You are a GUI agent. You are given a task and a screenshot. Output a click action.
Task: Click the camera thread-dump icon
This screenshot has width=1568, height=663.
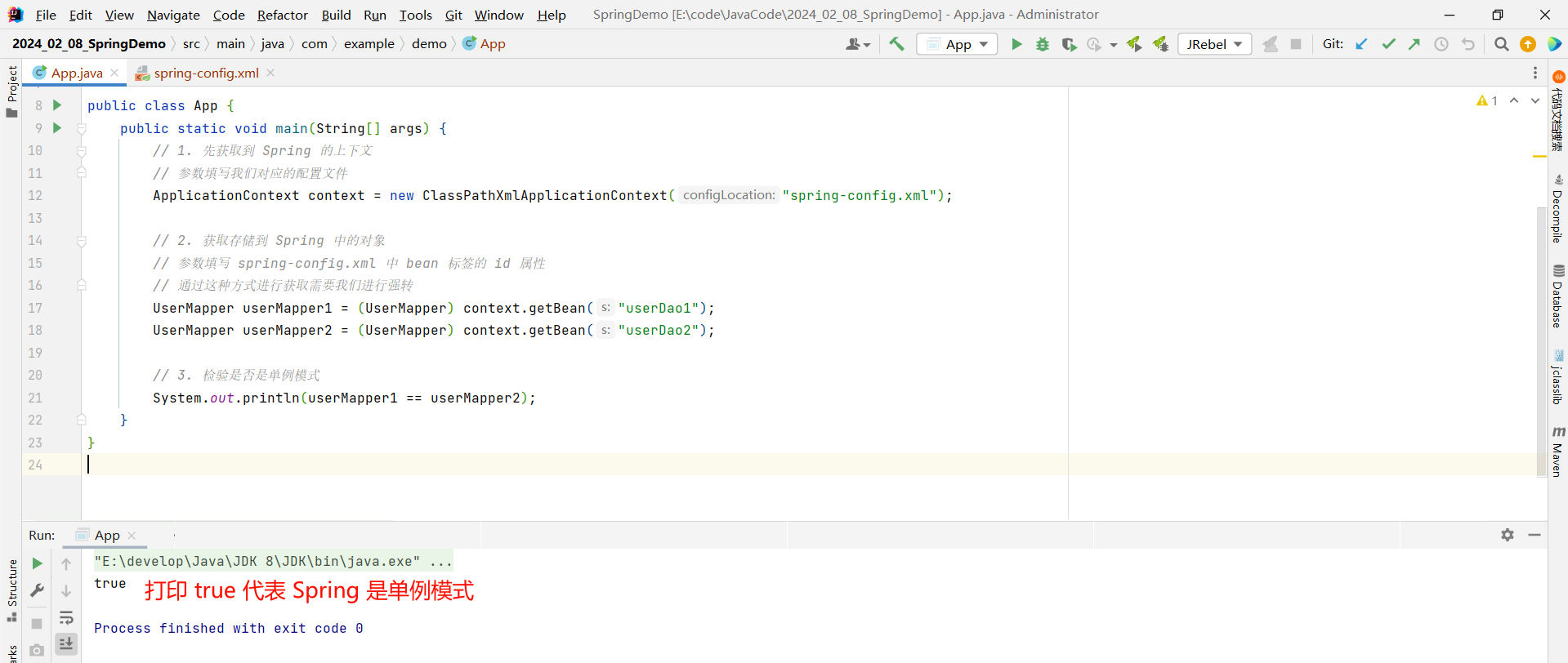pos(37,651)
